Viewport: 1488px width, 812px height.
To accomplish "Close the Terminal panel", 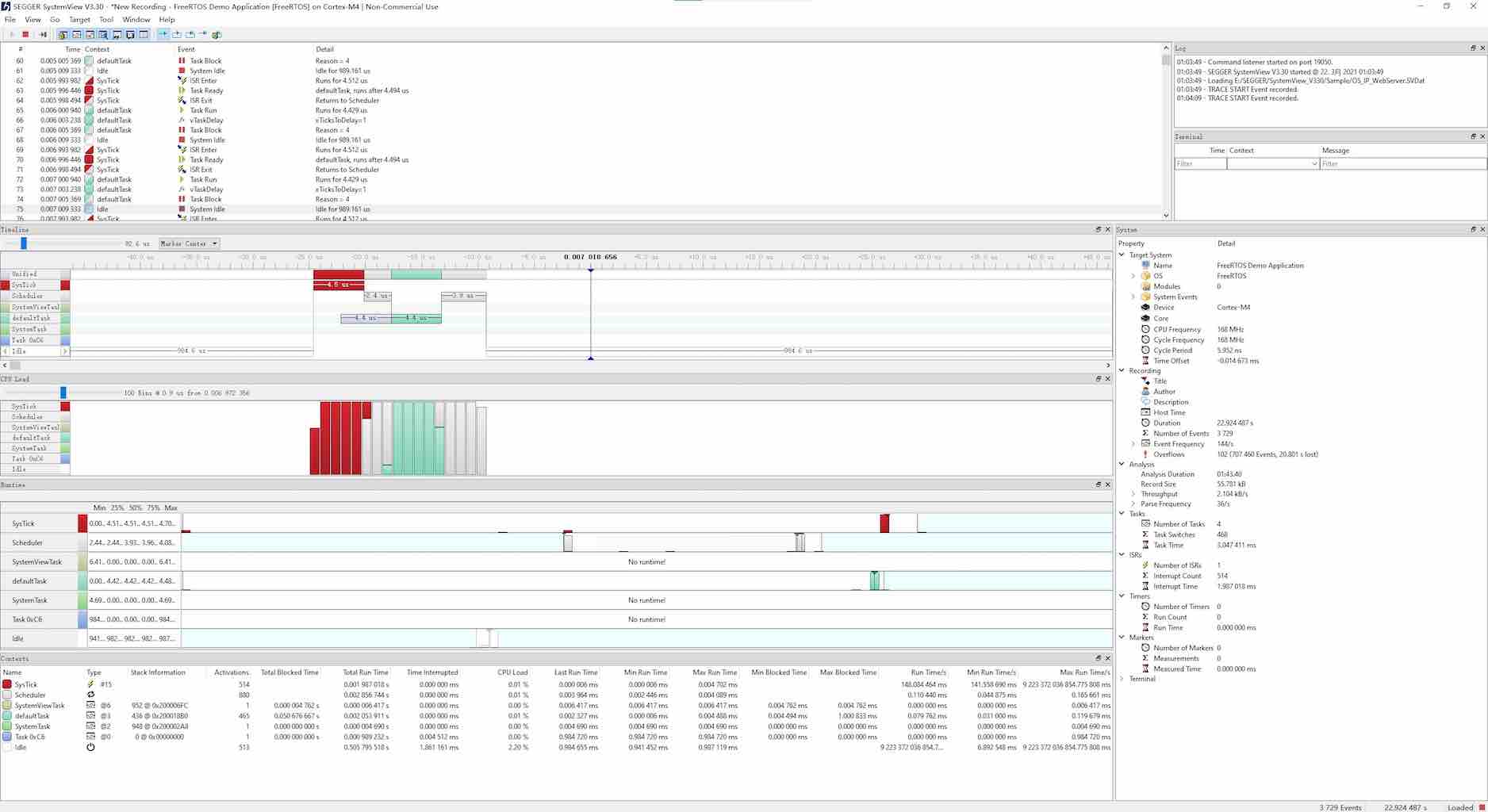I will point(1482,136).
